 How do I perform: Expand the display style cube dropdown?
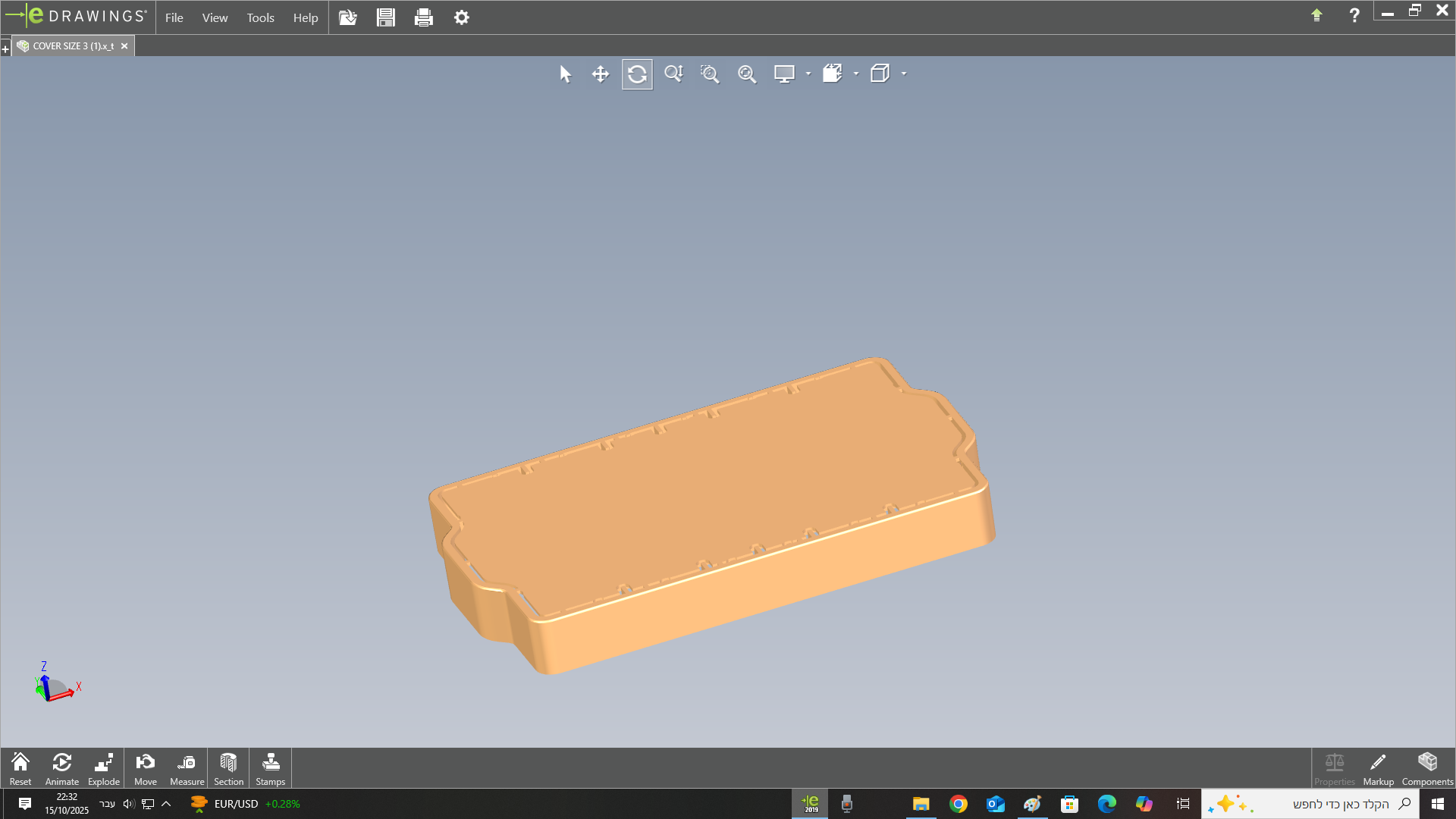pos(904,74)
